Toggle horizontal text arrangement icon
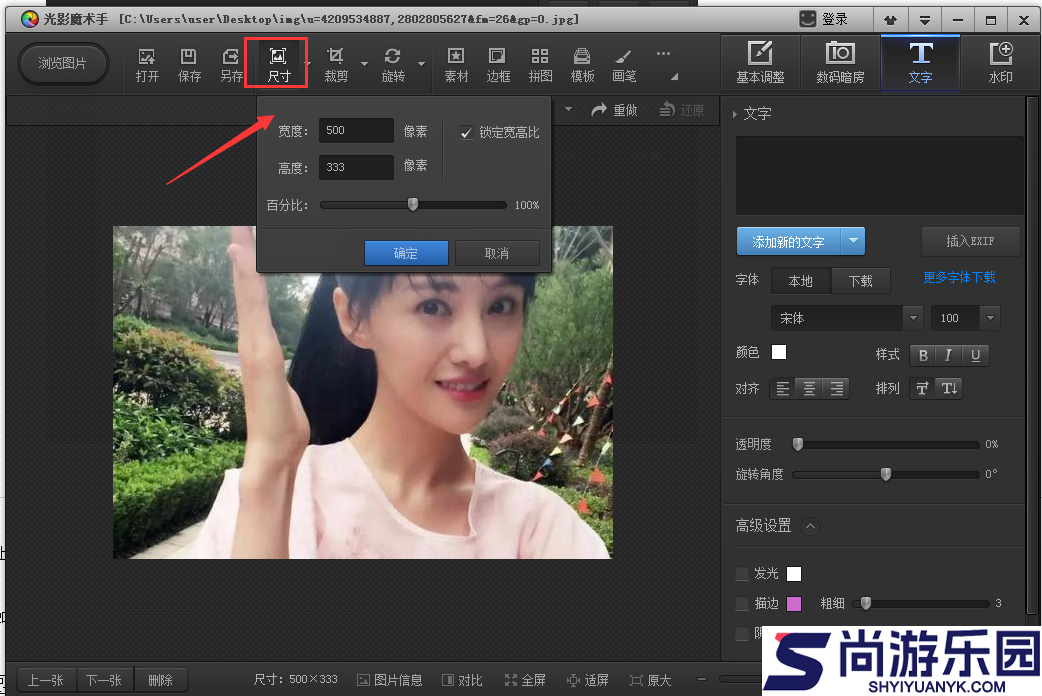 (x=922, y=388)
